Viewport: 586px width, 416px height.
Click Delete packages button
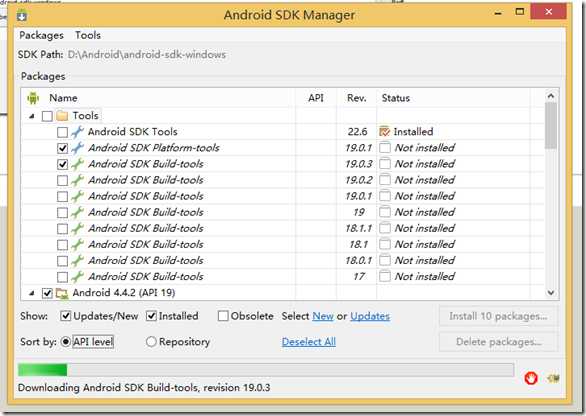point(498,342)
